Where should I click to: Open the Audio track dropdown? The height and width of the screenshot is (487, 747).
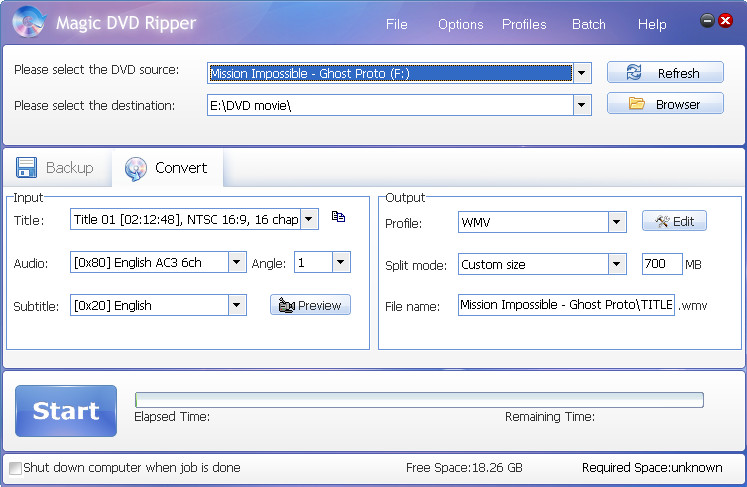pyautogui.click(x=237, y=262)
